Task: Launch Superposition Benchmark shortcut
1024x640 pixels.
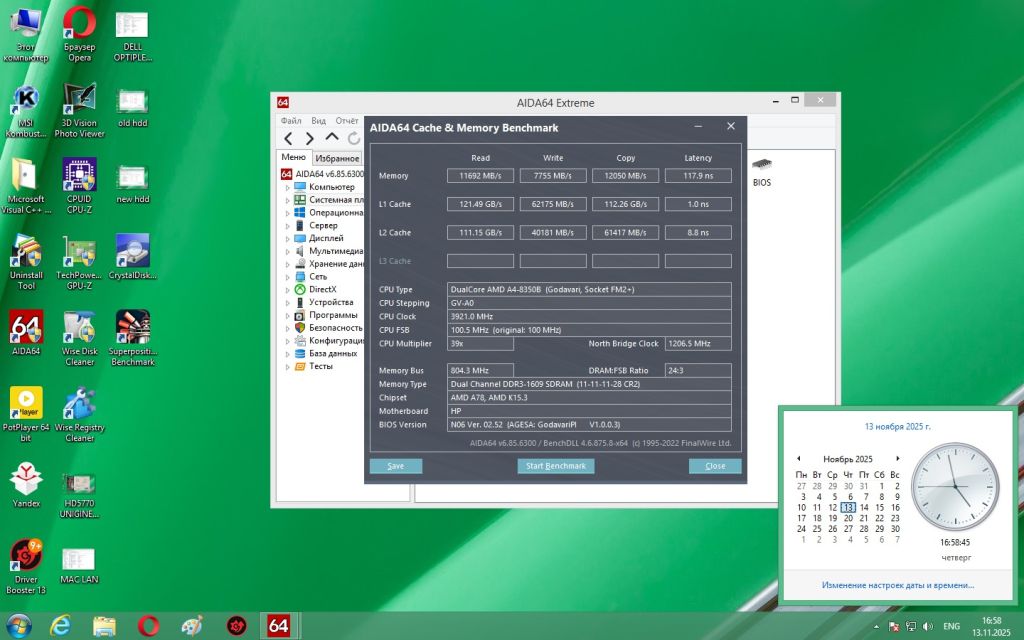Action: coord(133,338)
